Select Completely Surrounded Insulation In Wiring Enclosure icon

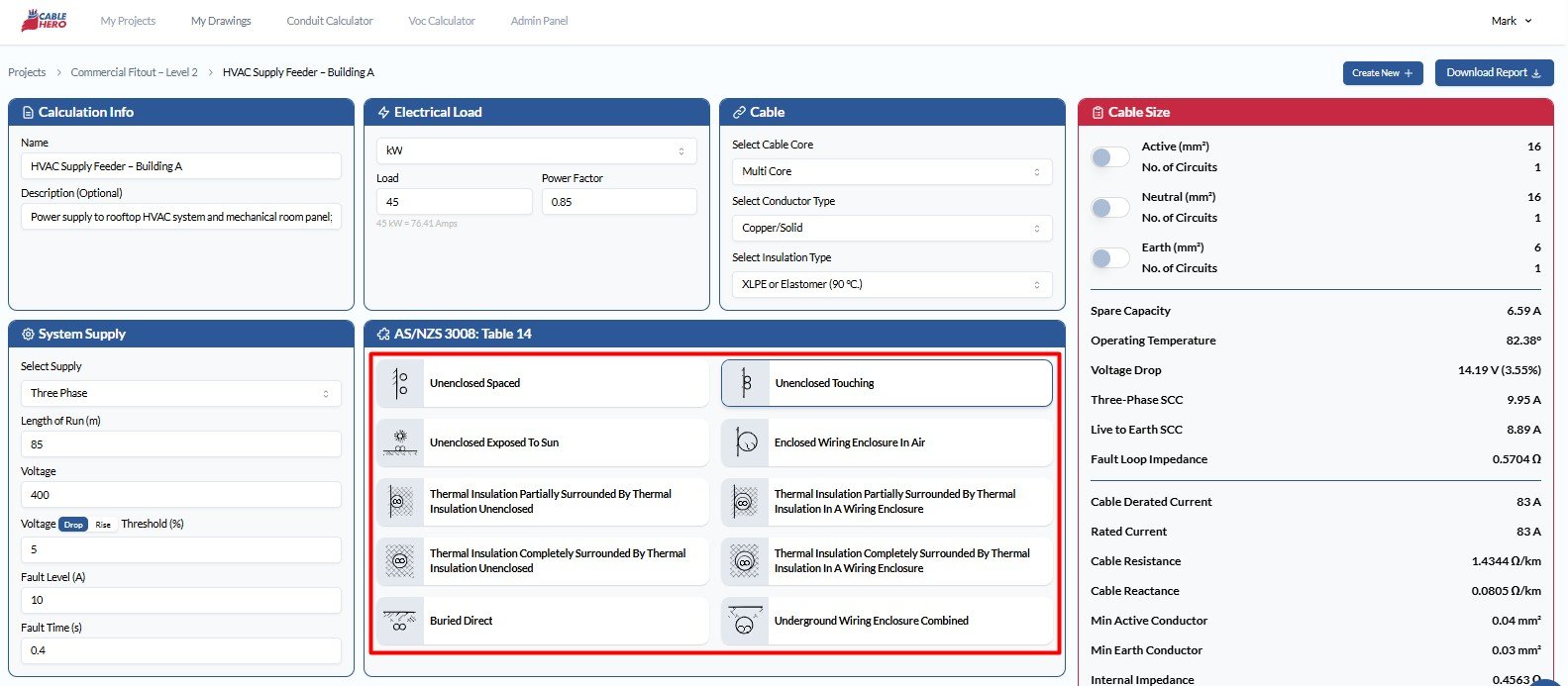pos(746,561)
